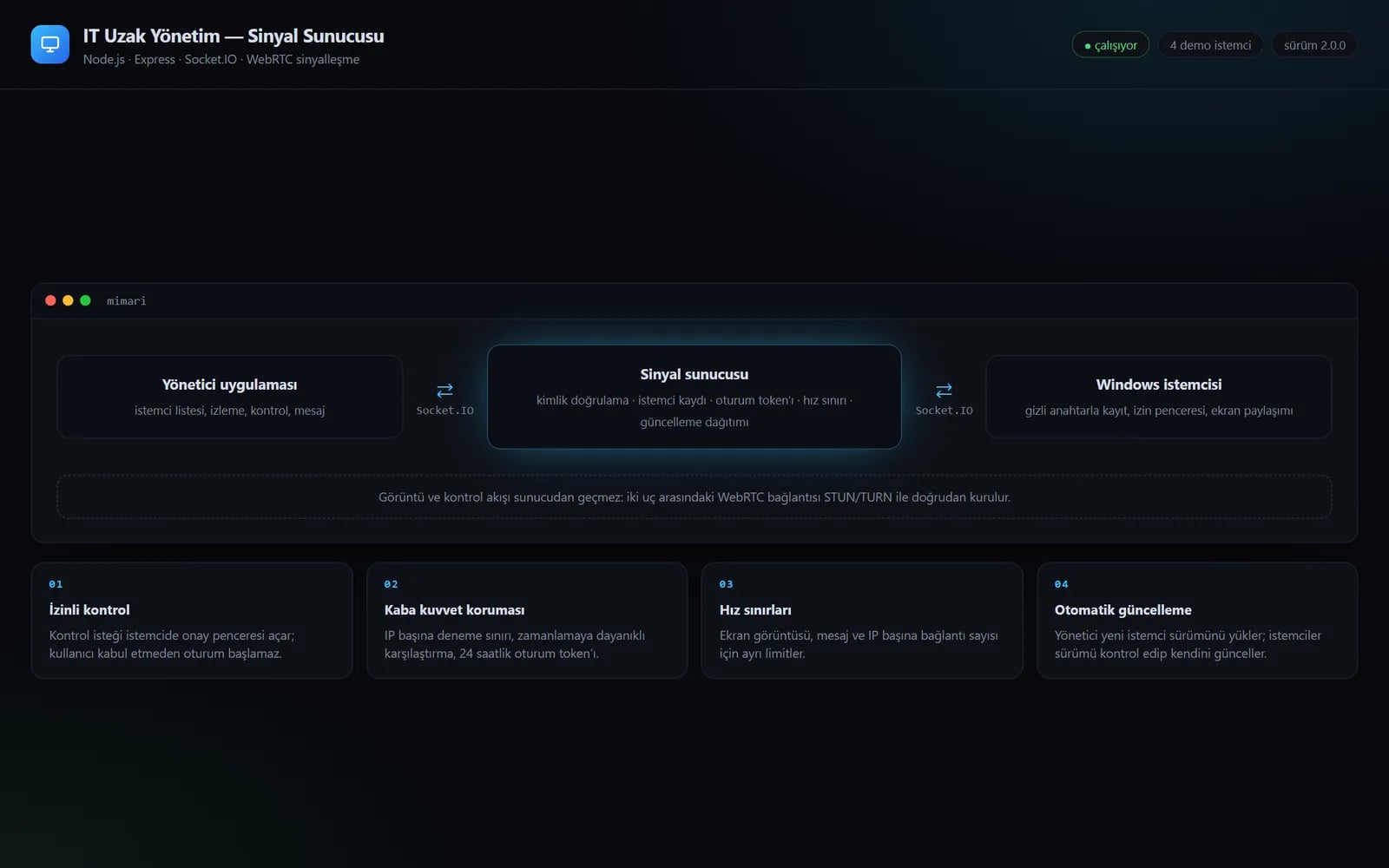Click the 4 demo istemci badge
This screenshot has width=1389, height=868.
[x=1210, y=45]
